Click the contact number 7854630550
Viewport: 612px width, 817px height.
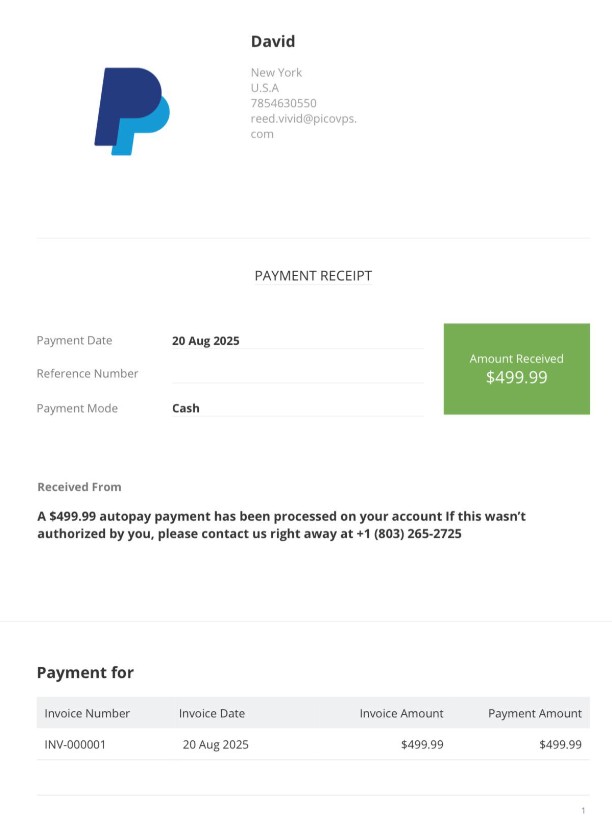pos(283,103)
